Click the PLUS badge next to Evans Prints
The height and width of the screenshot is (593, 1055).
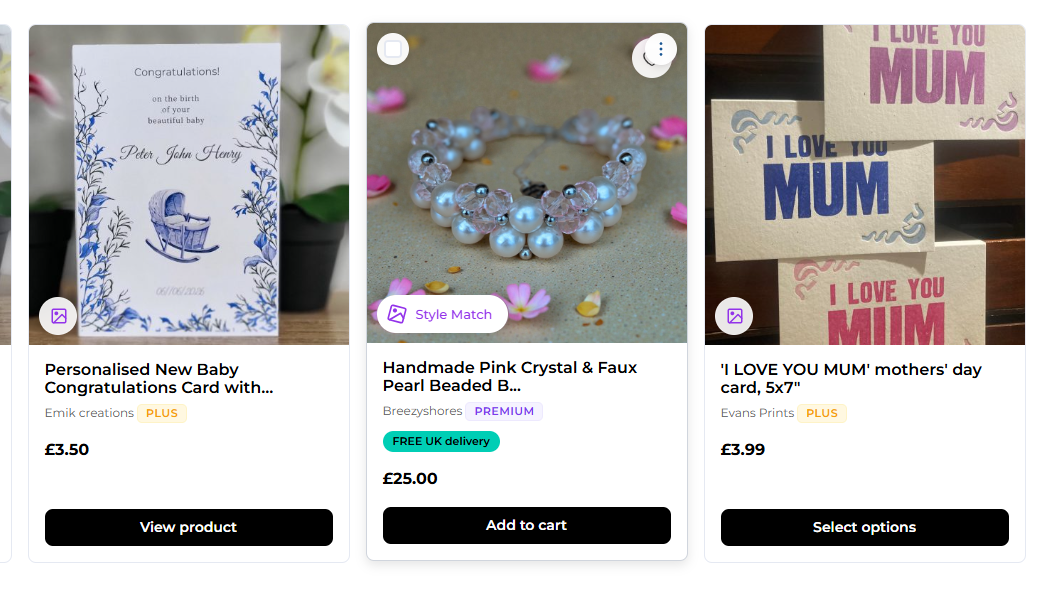pos(822,413)
